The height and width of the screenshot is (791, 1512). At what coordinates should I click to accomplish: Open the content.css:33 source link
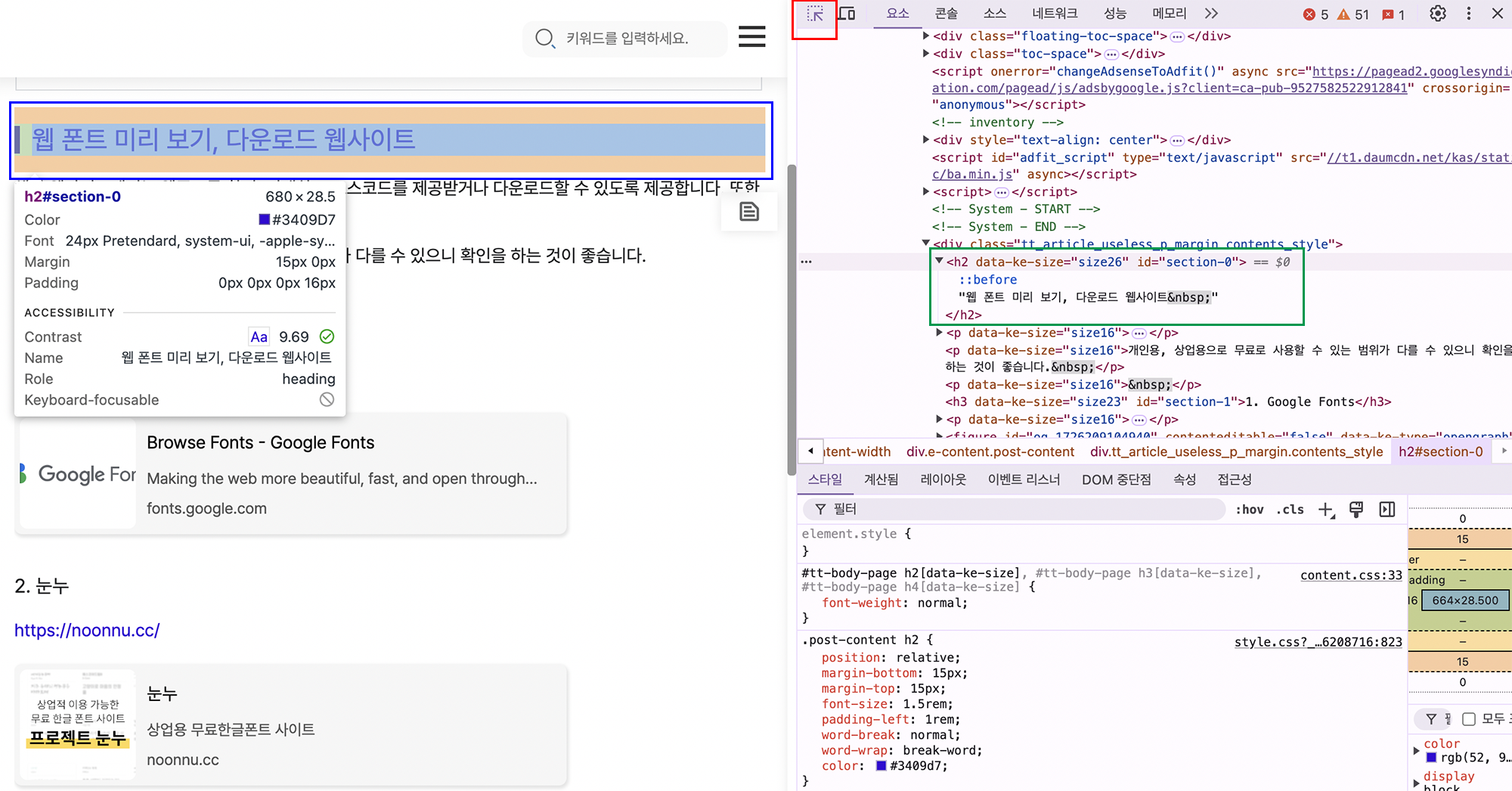coord(1351,575)
